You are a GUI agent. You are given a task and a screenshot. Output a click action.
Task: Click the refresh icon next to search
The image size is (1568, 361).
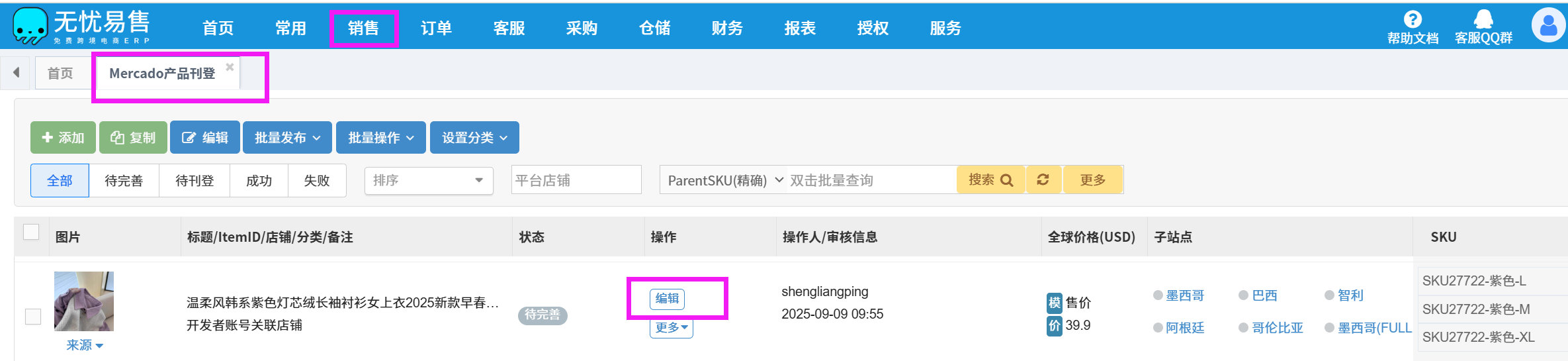(1043, 180)
